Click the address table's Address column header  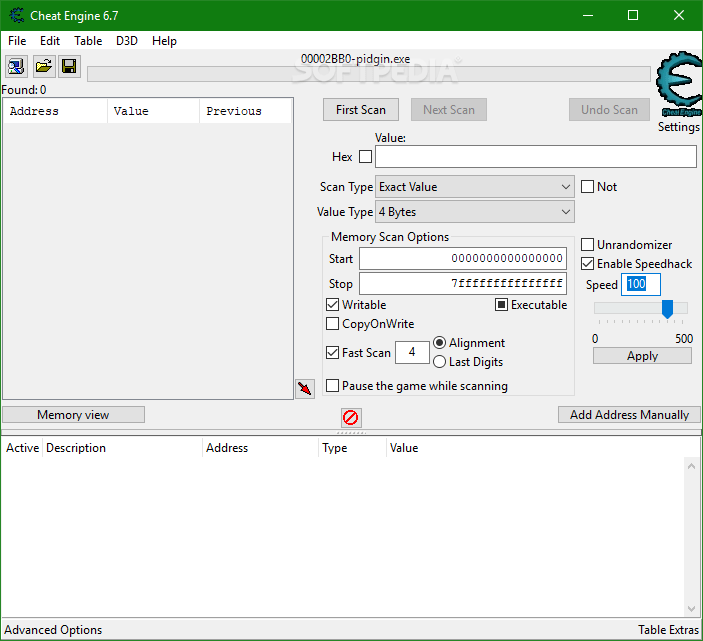[x=260, y=448]
